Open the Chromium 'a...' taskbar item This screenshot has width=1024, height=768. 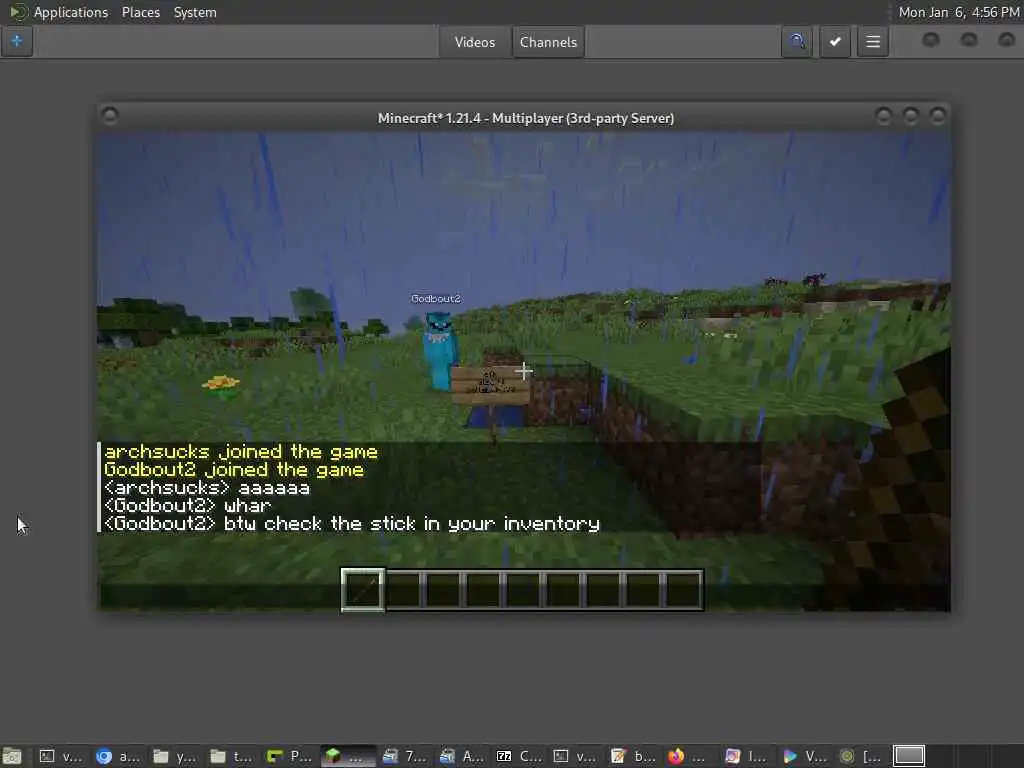point(118,756)
